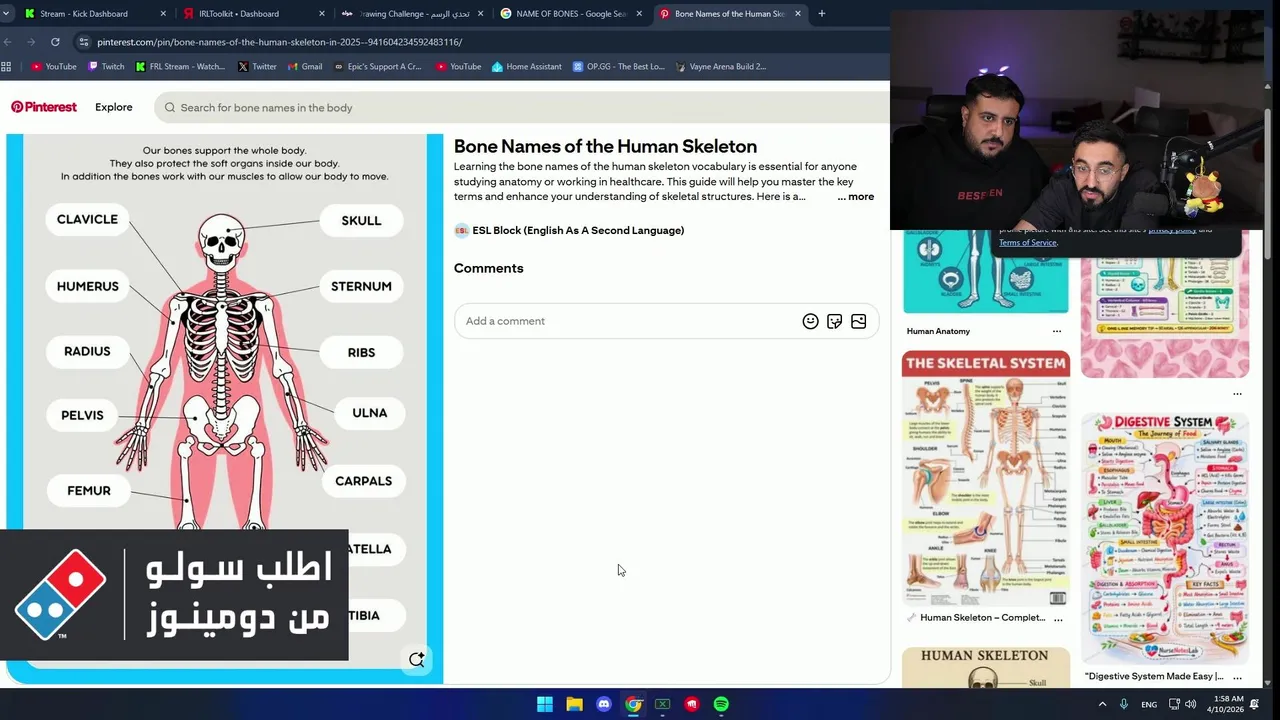Go back to the previous page
The height and width of the screenshot is (720, 1280).
8,42
